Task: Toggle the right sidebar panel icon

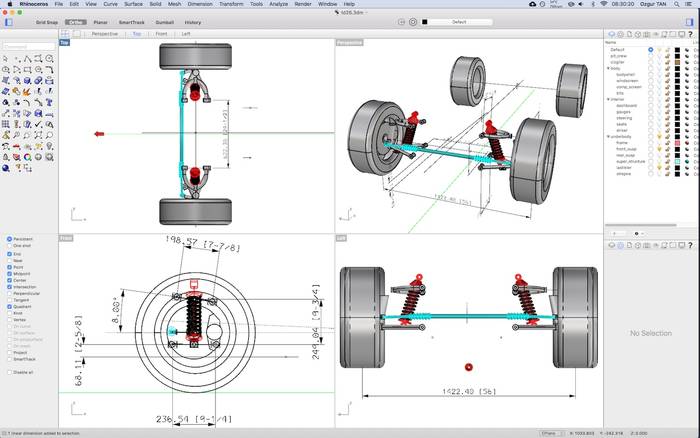Action: click(x=691, y=21)
